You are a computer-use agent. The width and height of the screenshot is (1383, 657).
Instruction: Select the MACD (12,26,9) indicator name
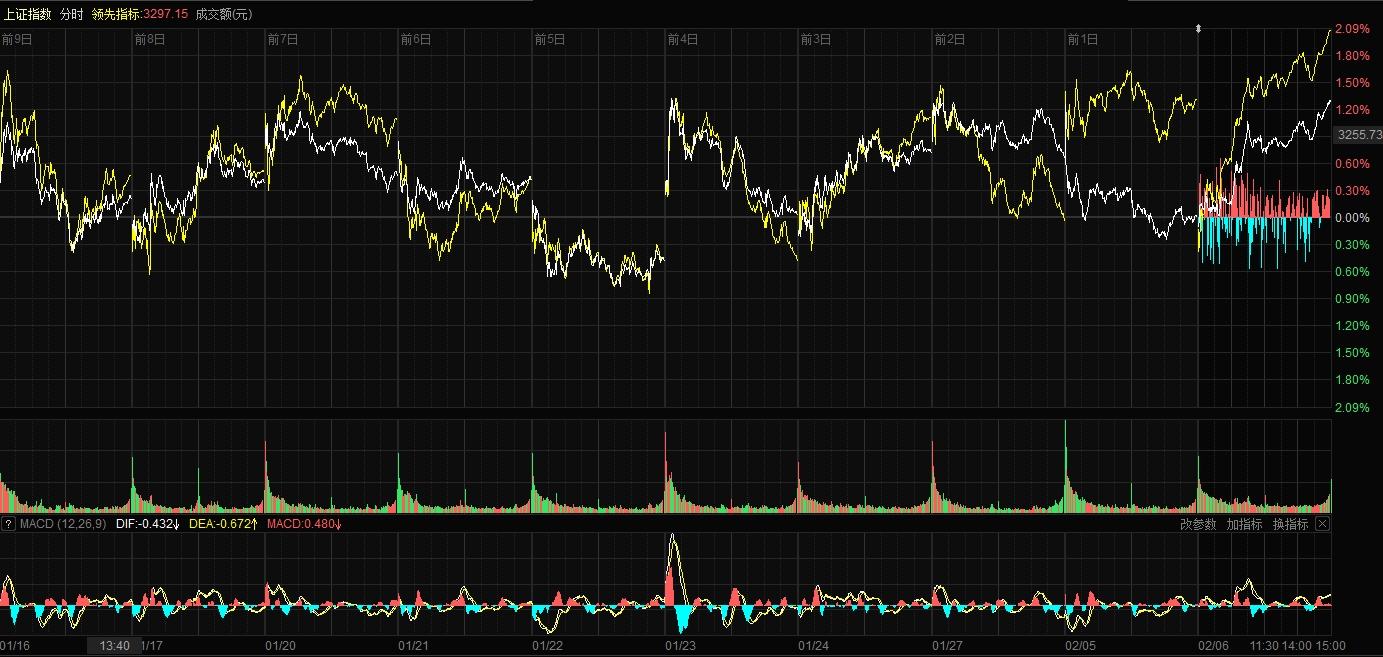click(63, 524)
